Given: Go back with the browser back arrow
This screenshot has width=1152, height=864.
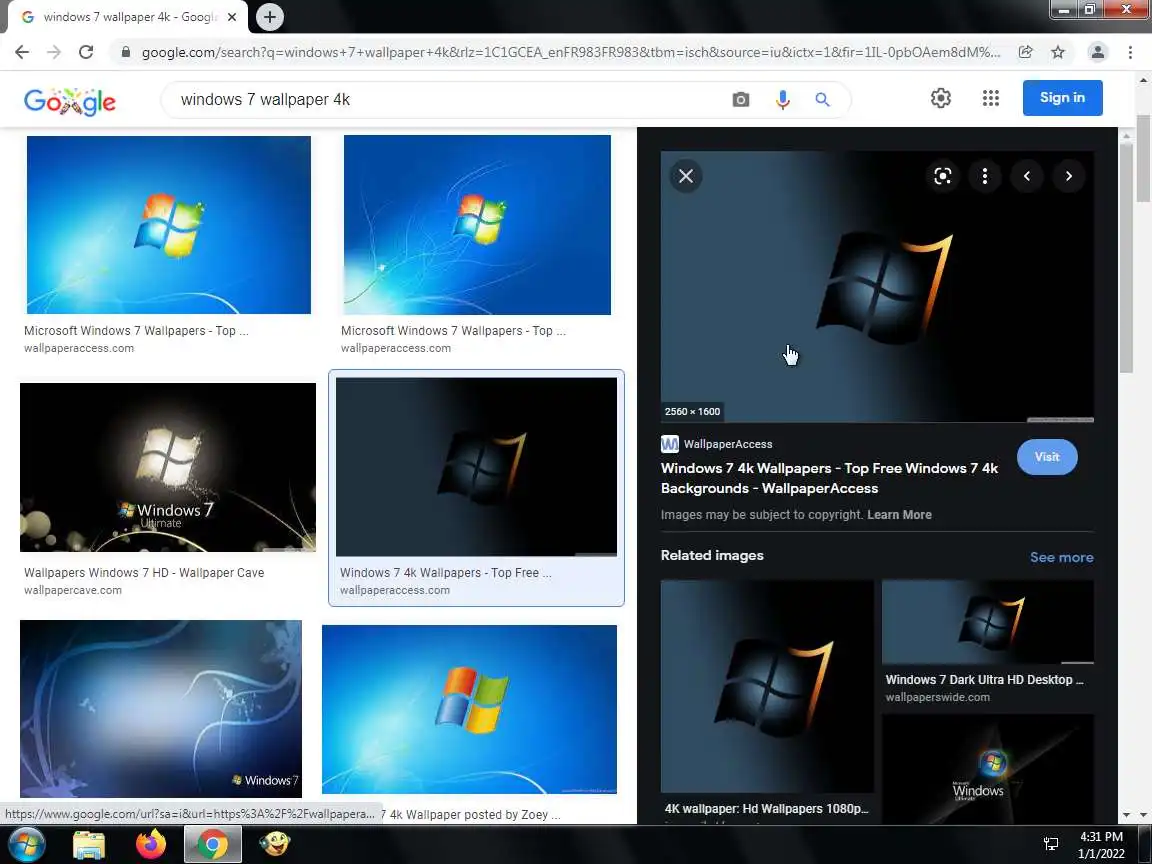Looking at the screenshot, I should (22, 52).
